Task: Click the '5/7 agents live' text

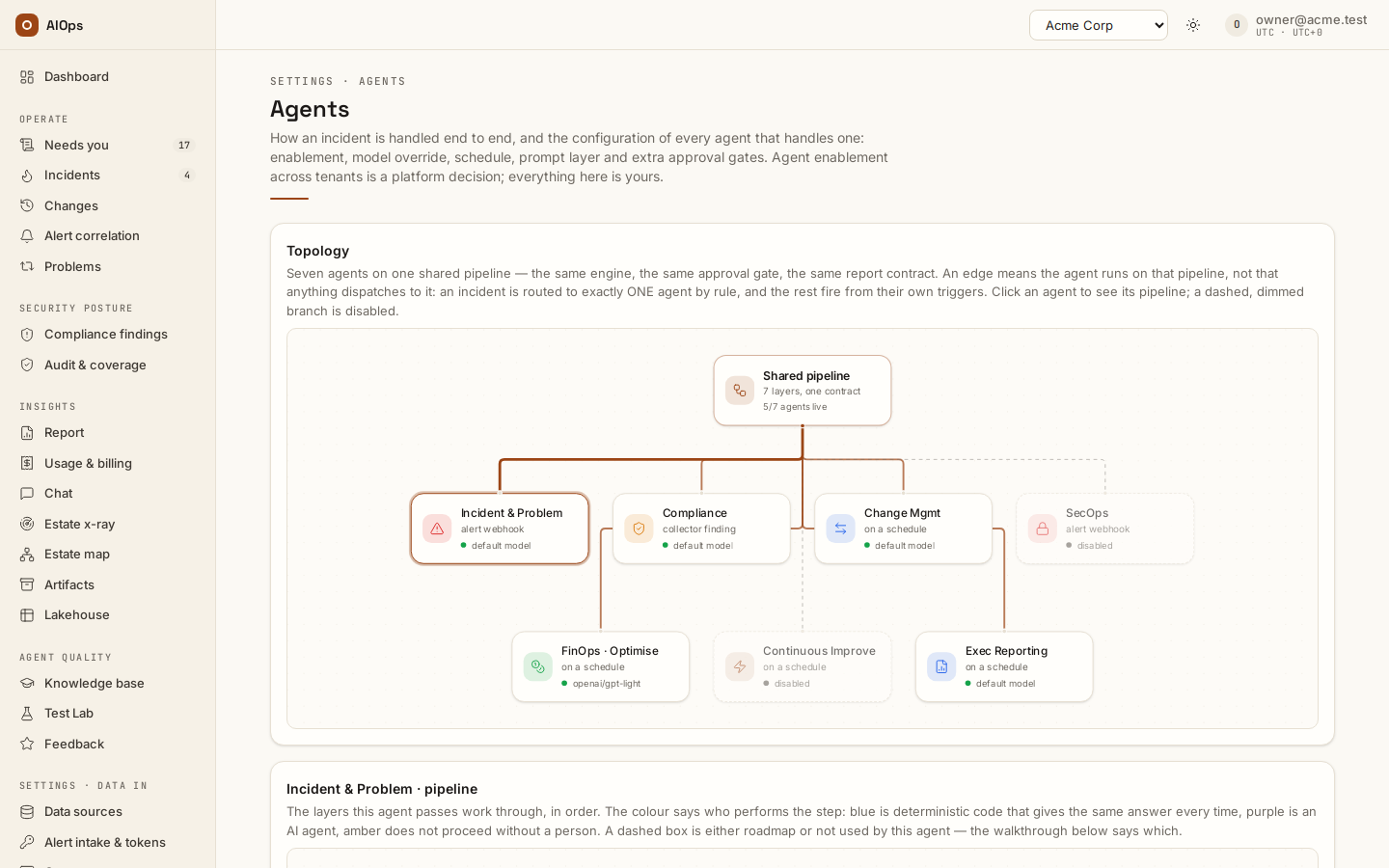Action: [x=795, y=407]
